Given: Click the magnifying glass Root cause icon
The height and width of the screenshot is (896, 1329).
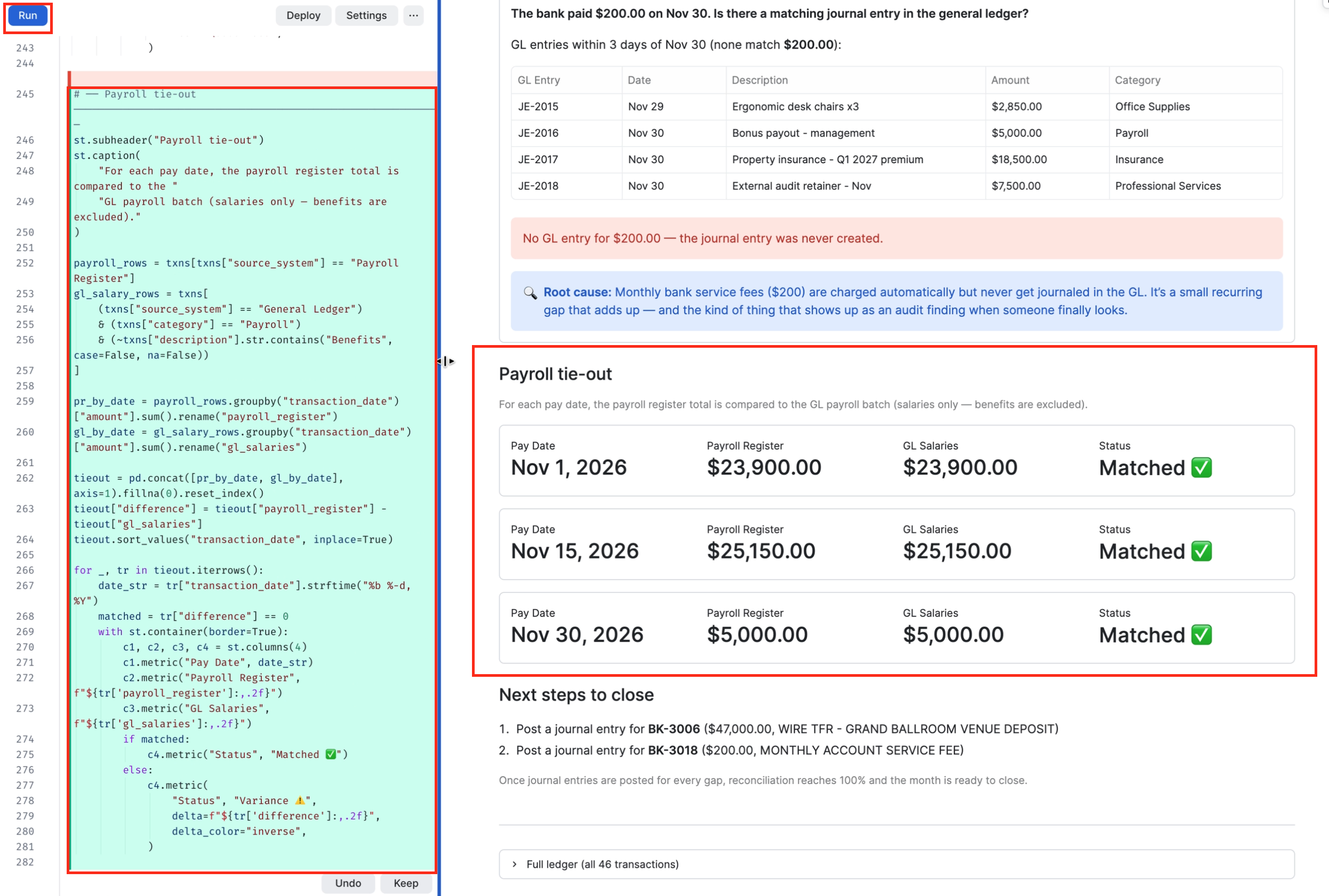Looking at the screenshot, I should (530, 293).
